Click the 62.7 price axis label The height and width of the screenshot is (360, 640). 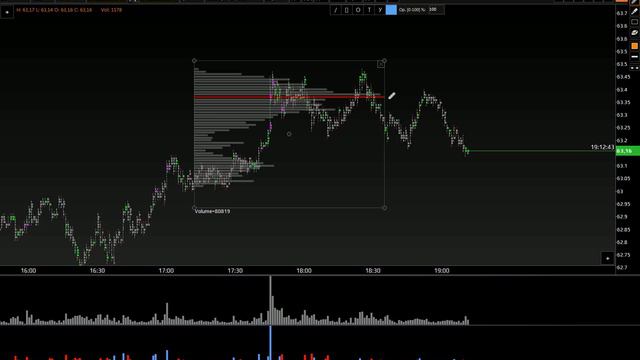[622, 267]
